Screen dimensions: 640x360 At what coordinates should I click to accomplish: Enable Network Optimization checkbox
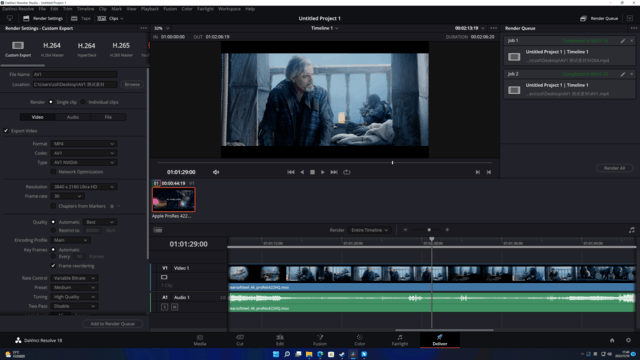tap(53, 172)
